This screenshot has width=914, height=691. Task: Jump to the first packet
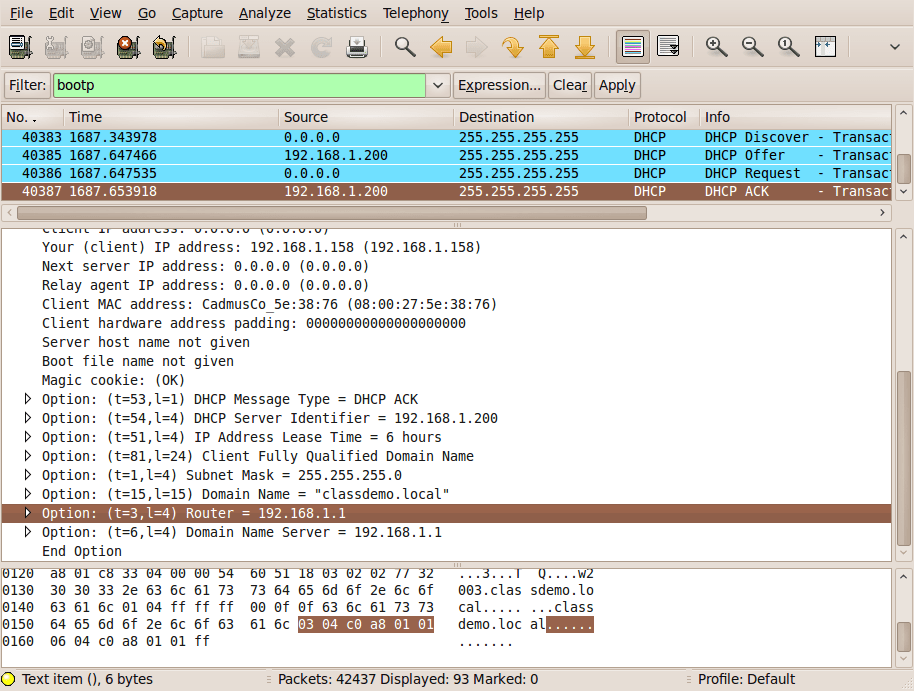[x=549, y=47]
